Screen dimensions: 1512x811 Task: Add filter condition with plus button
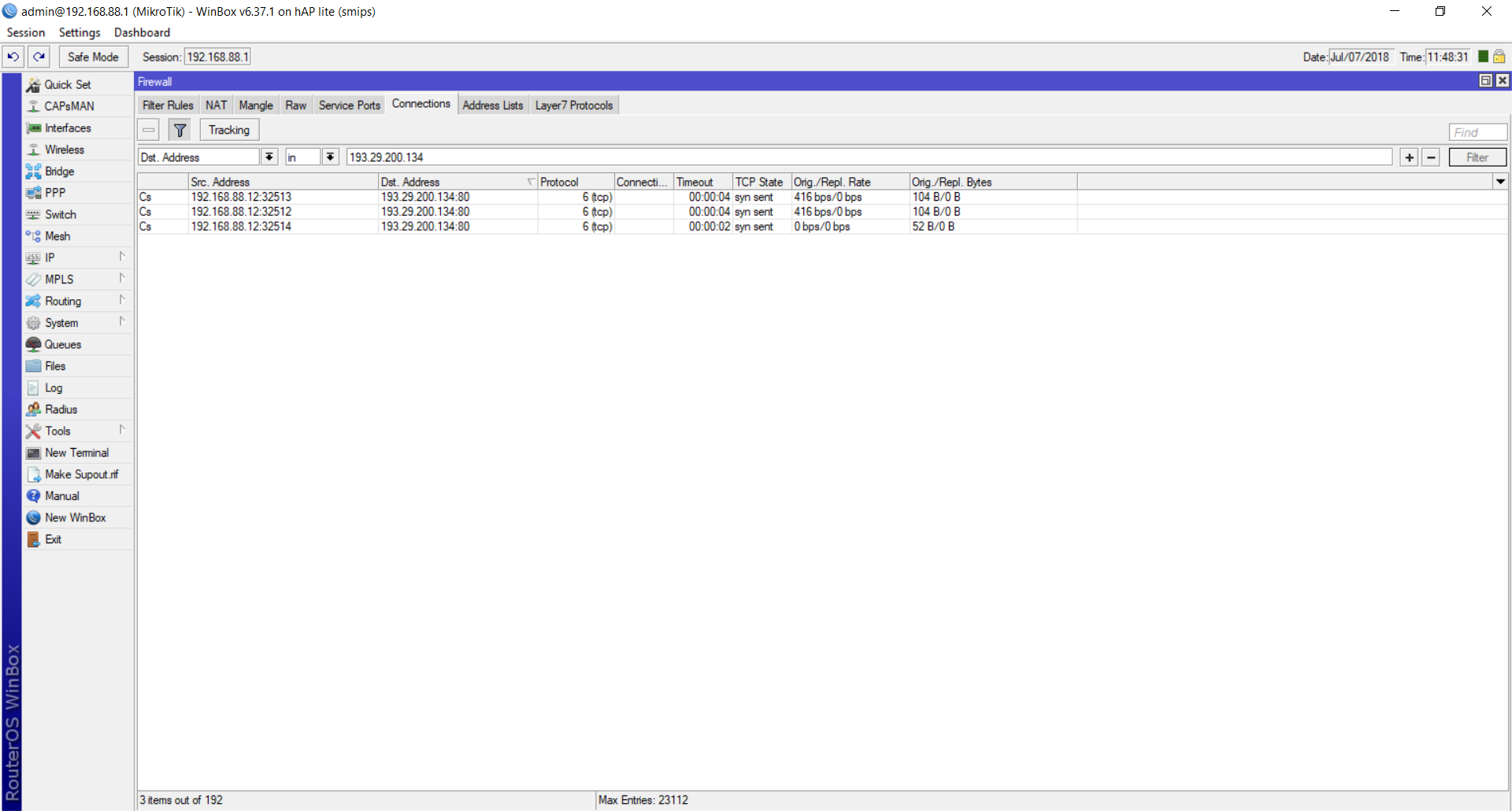pyautogui.click(x=1410, y=157)
